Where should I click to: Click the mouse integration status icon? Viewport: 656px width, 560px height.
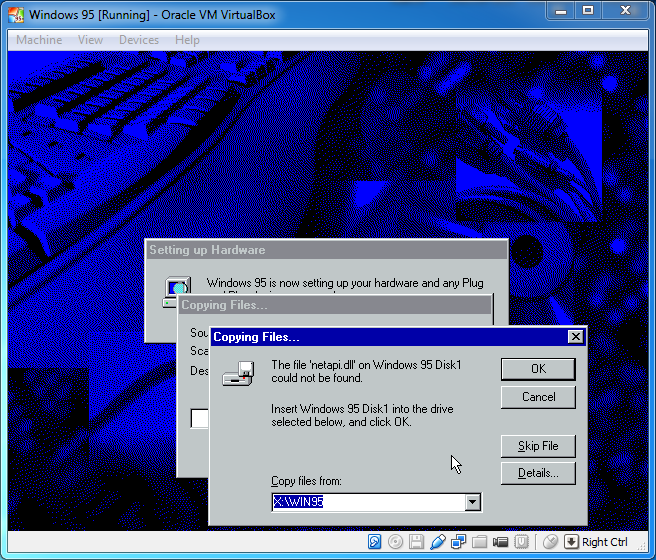point(550,542)
